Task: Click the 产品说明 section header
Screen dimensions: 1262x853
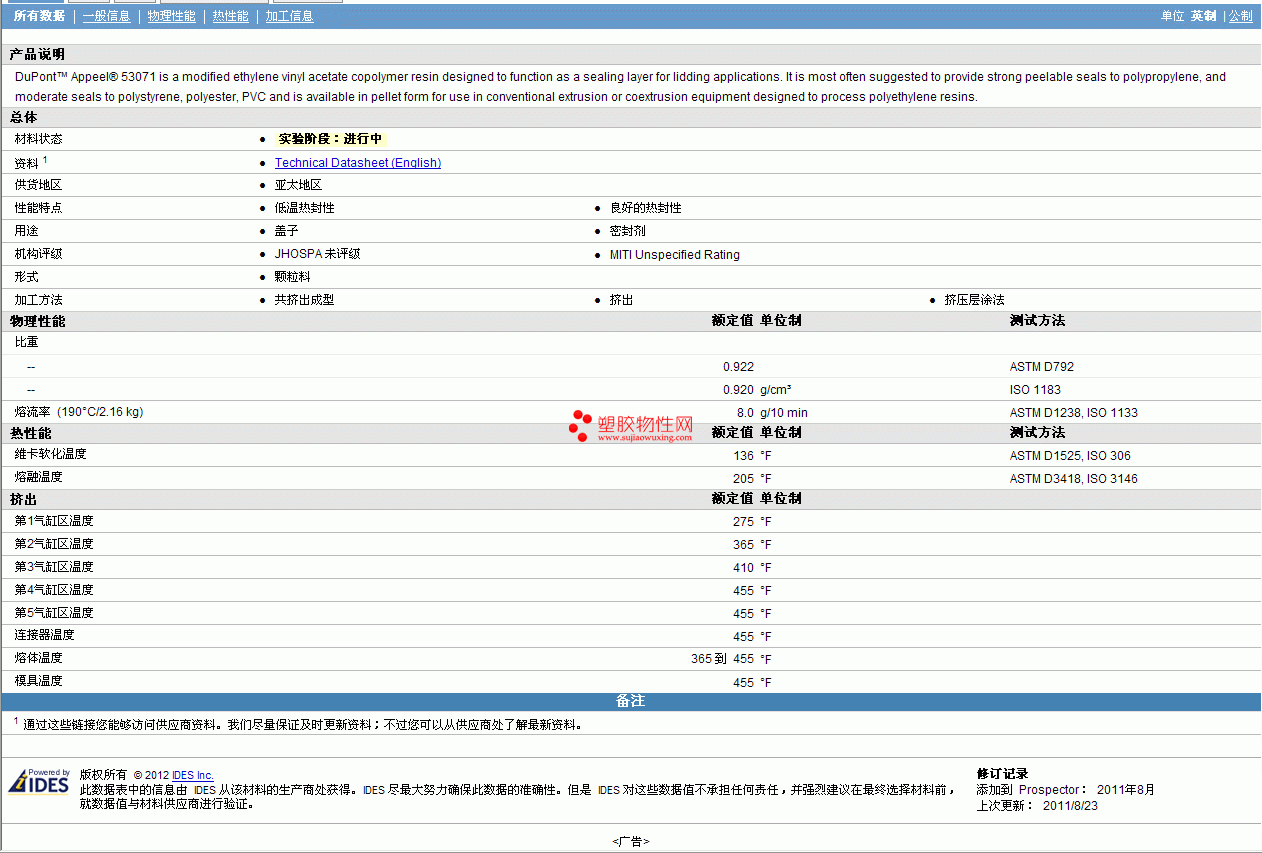Action: pos(37,54)
